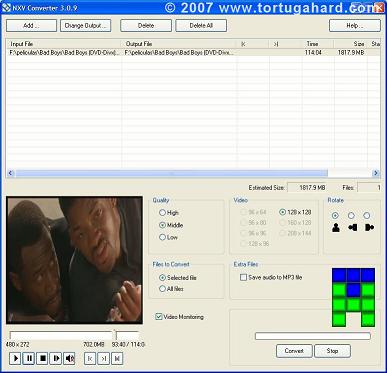Pause the video preview
This screenshot has width=387, height=373.
pos(29,358)
